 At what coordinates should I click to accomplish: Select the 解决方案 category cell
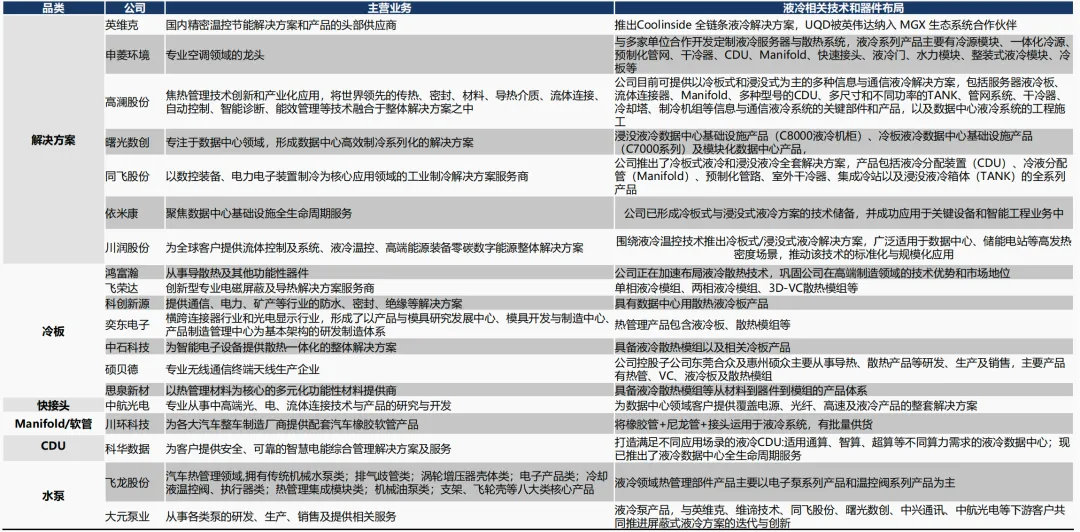pyautogui.click(x=52, y=140)
